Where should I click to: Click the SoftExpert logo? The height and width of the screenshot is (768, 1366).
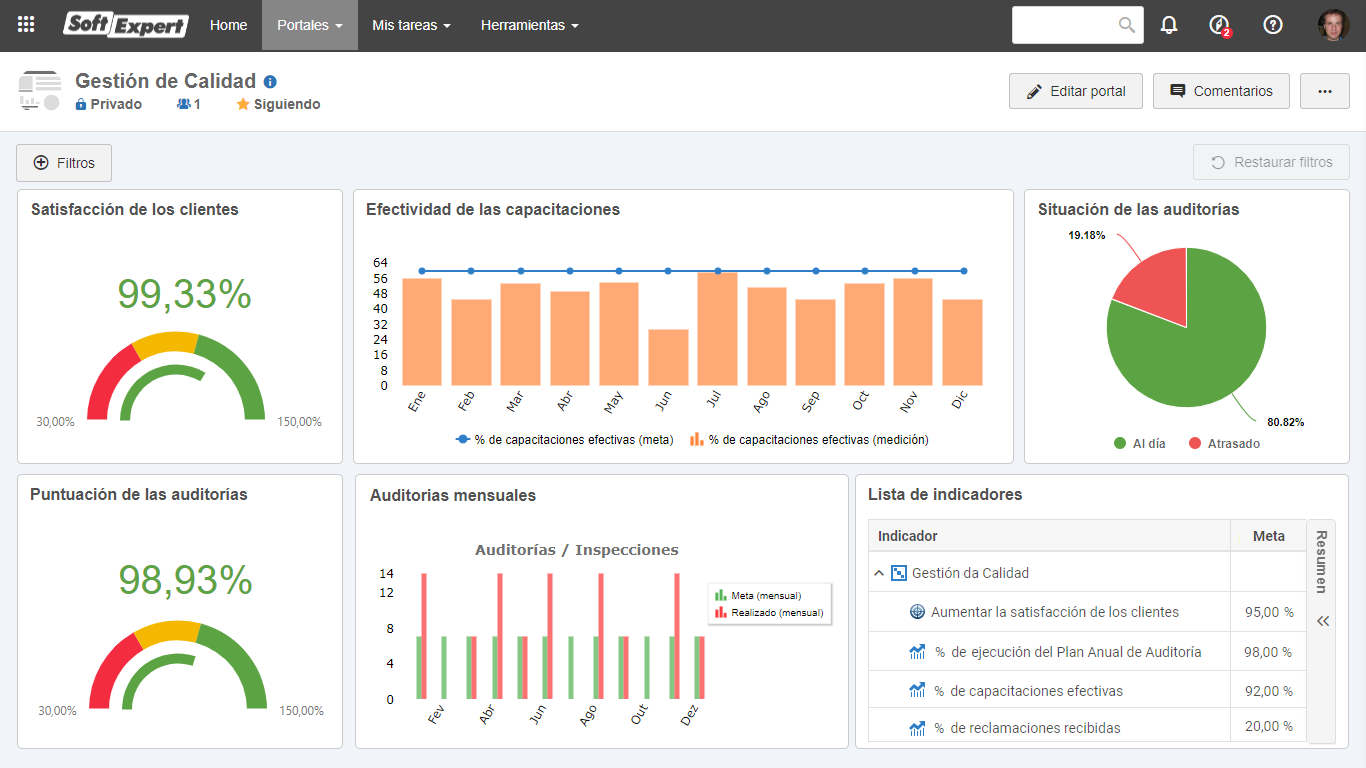[126, 25]
